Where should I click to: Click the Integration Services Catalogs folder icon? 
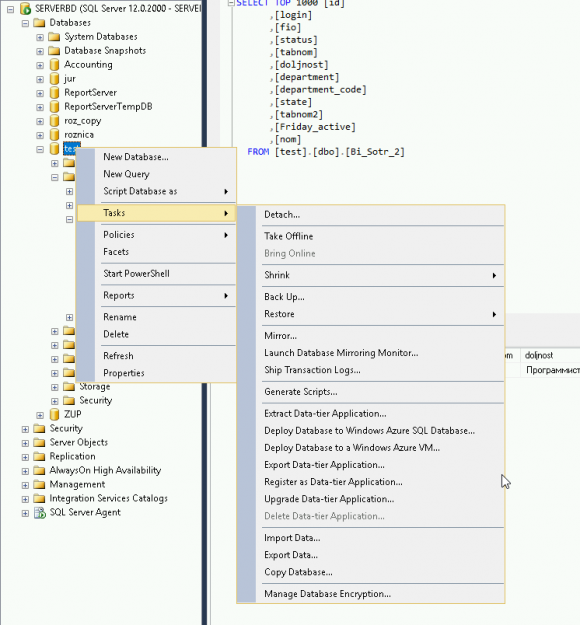[39, 498]
